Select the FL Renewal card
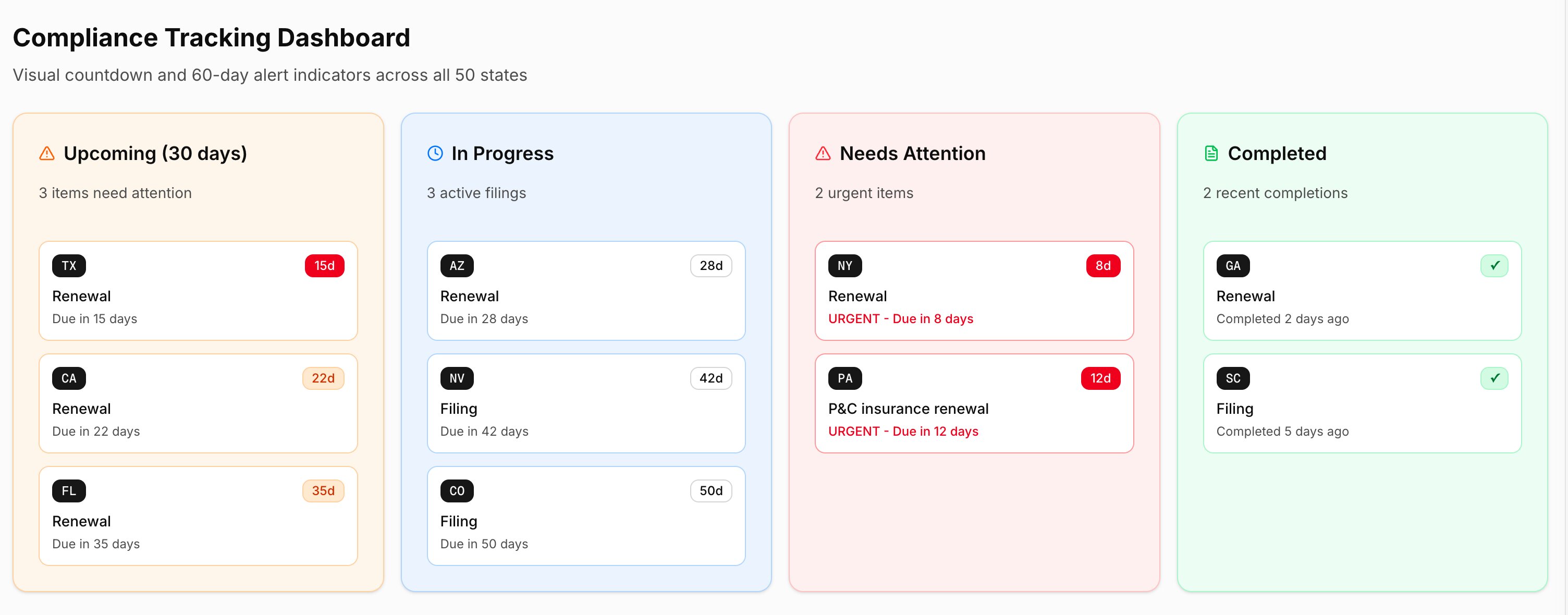Screen dimensions: 1568x615 point(198,516)
